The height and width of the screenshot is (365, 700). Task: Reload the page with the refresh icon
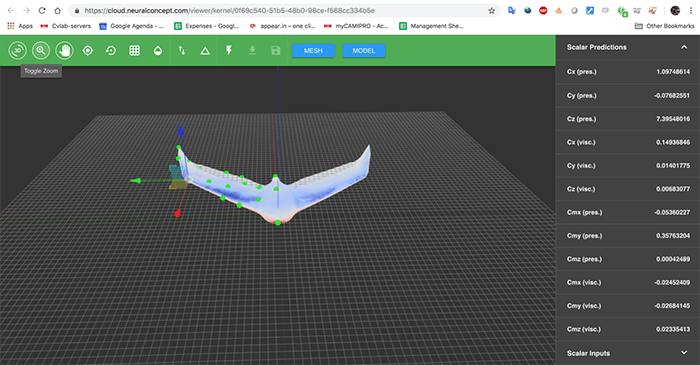point(42,10)
